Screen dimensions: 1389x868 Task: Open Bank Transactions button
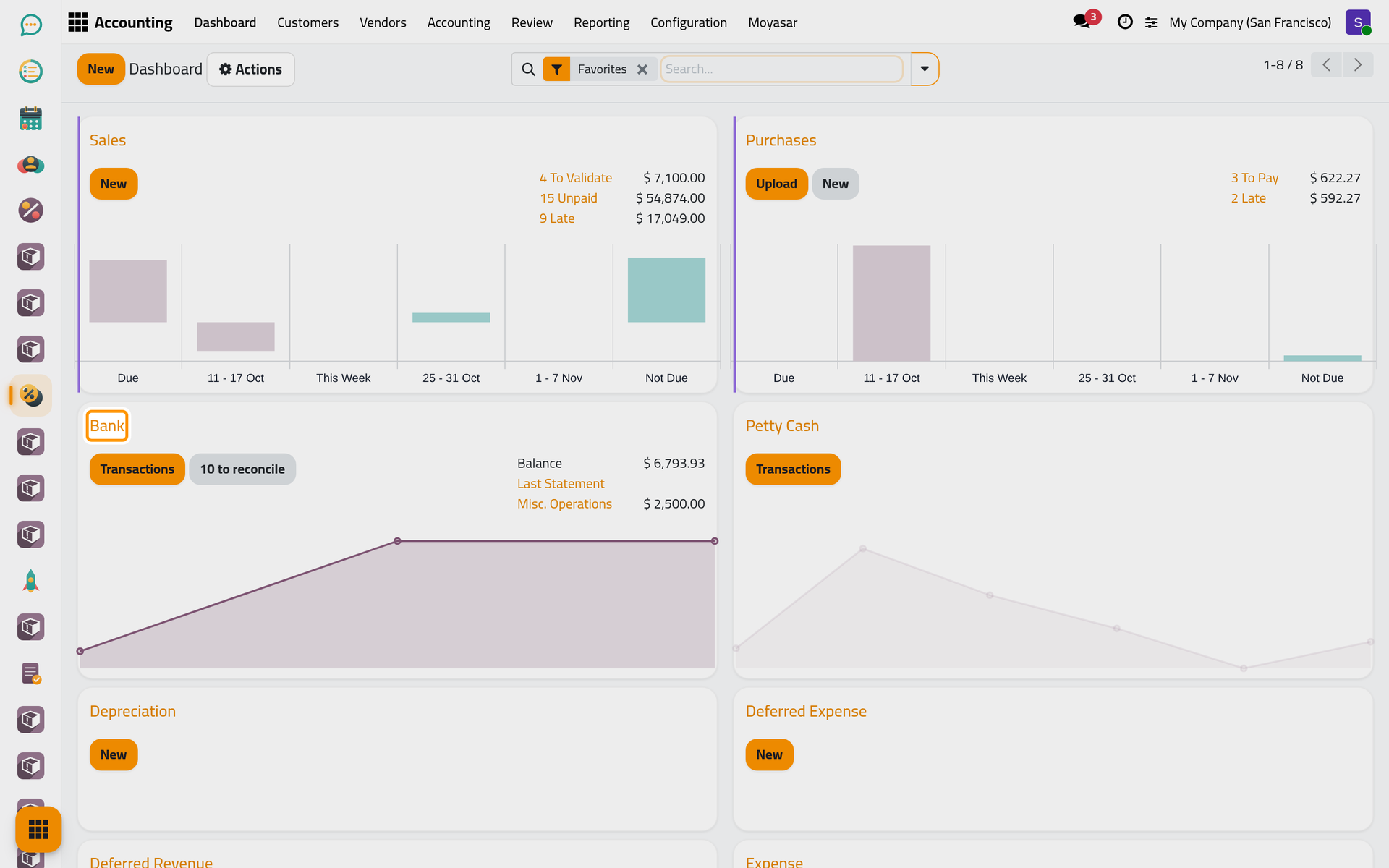tap(137, 469)
